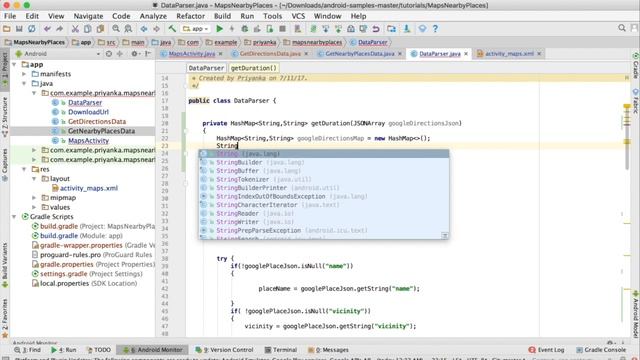Click the Replace toolbar icon
This screenshot has width=640, height=360.
click(x=128, y=29)
